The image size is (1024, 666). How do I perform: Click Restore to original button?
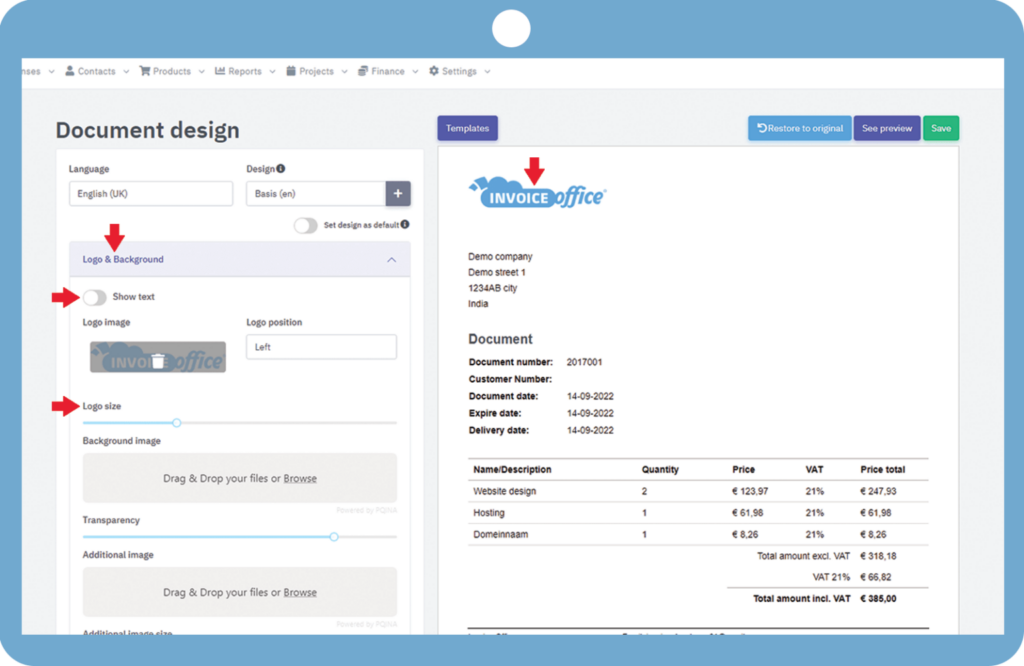pyautogui.click(x=799, y=128)
